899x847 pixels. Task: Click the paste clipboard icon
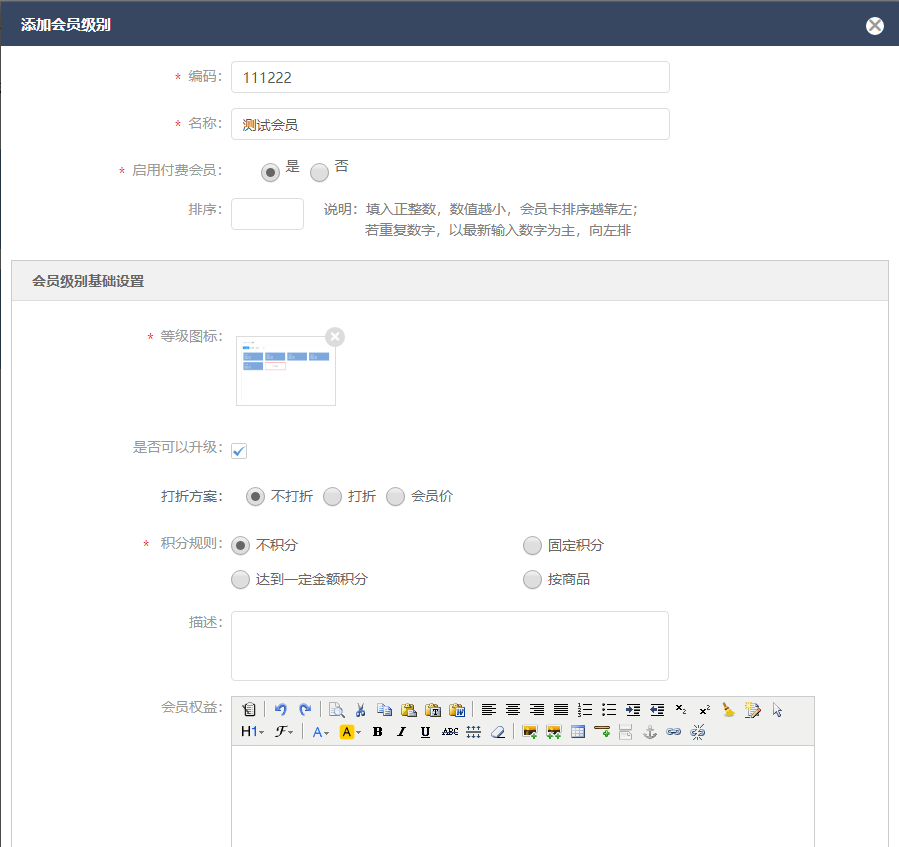(x=409, y=710)
